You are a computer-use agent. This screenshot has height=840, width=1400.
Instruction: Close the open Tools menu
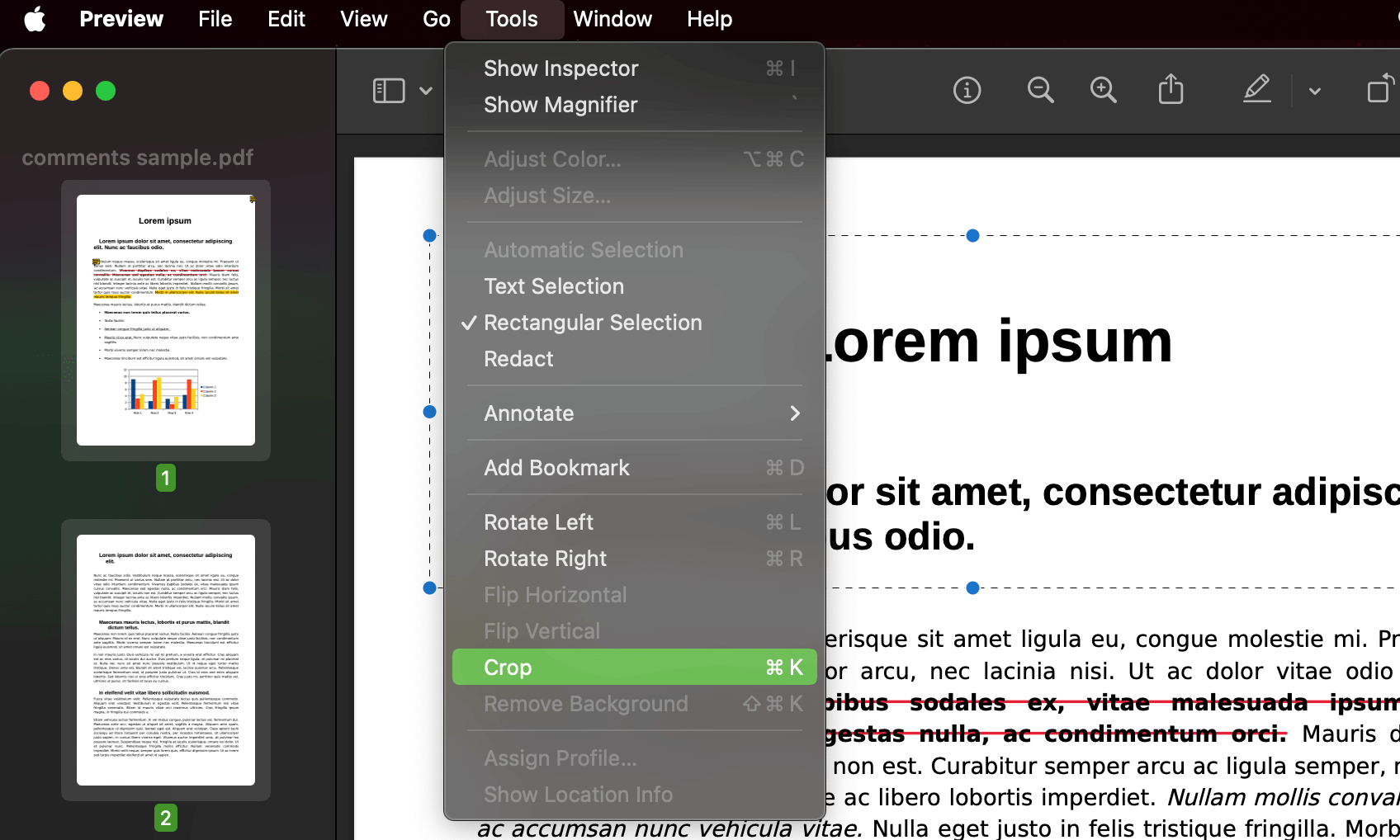pyautogui.click(x=512, y=19)
